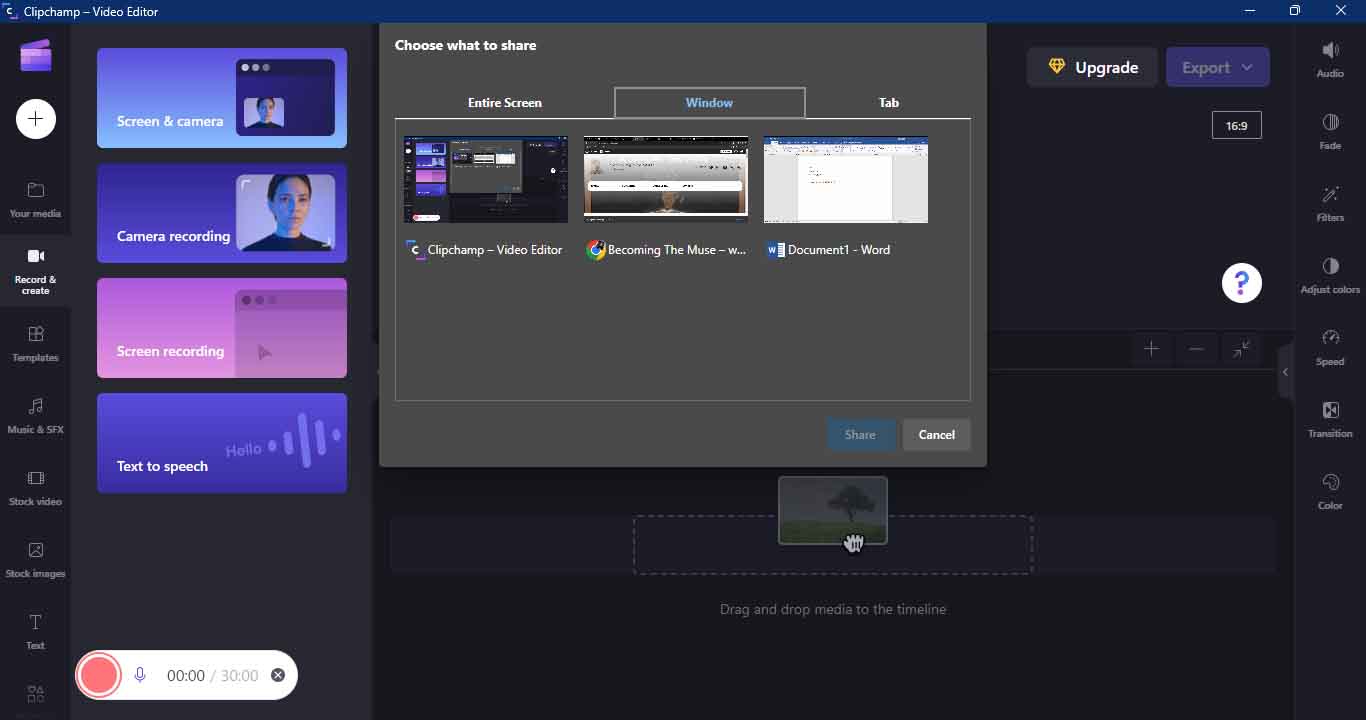The width and height of the screenshot is (1366, 720).
Task: Click the Upgrade button
Action: point(1092,67)
